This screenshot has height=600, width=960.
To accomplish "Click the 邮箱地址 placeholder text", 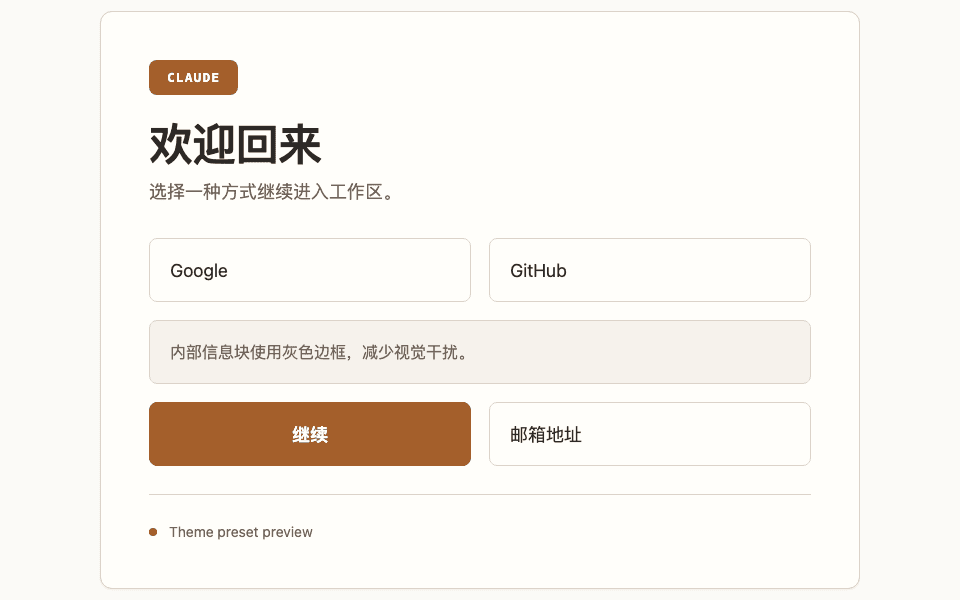I will pyautogui.click(x=546, y=435).
